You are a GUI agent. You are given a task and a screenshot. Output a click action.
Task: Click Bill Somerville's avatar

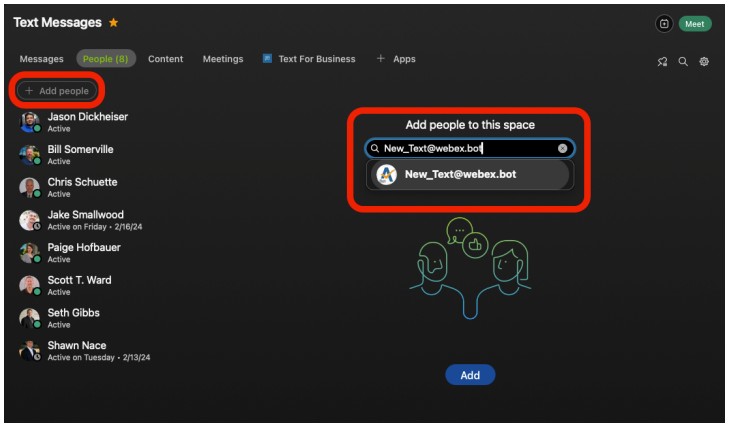(29, 154)
